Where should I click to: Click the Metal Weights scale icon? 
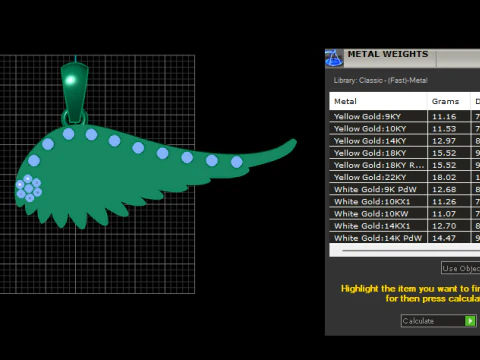(334, 58)
